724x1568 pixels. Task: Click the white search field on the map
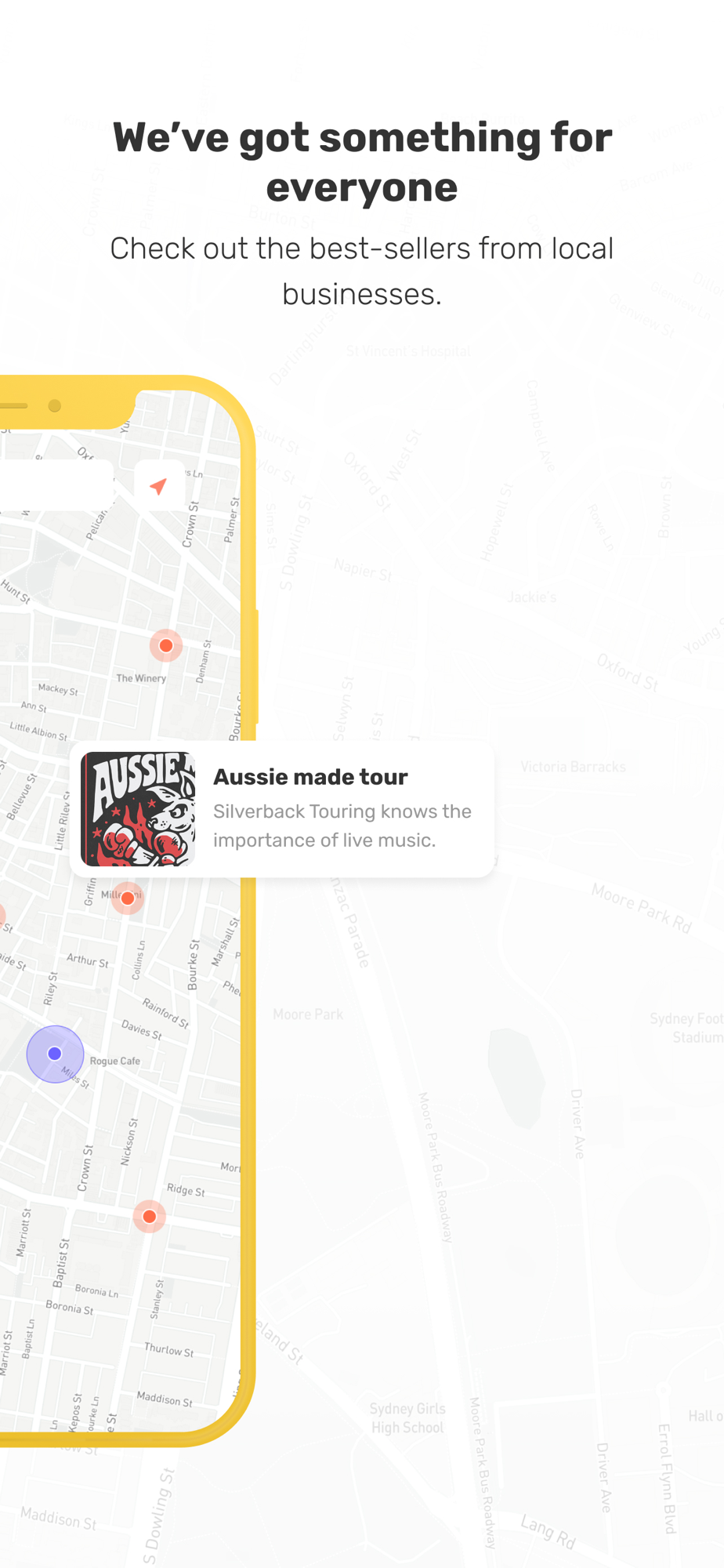[x=56, y=485]
